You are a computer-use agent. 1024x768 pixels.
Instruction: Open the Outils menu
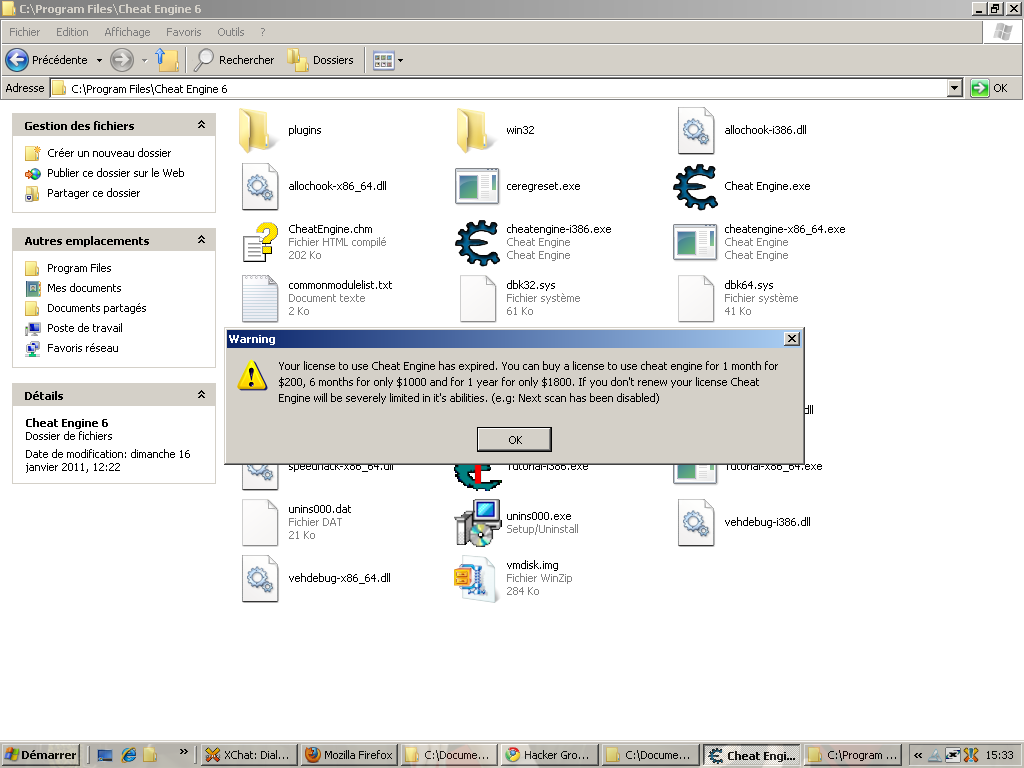[231, 32]
